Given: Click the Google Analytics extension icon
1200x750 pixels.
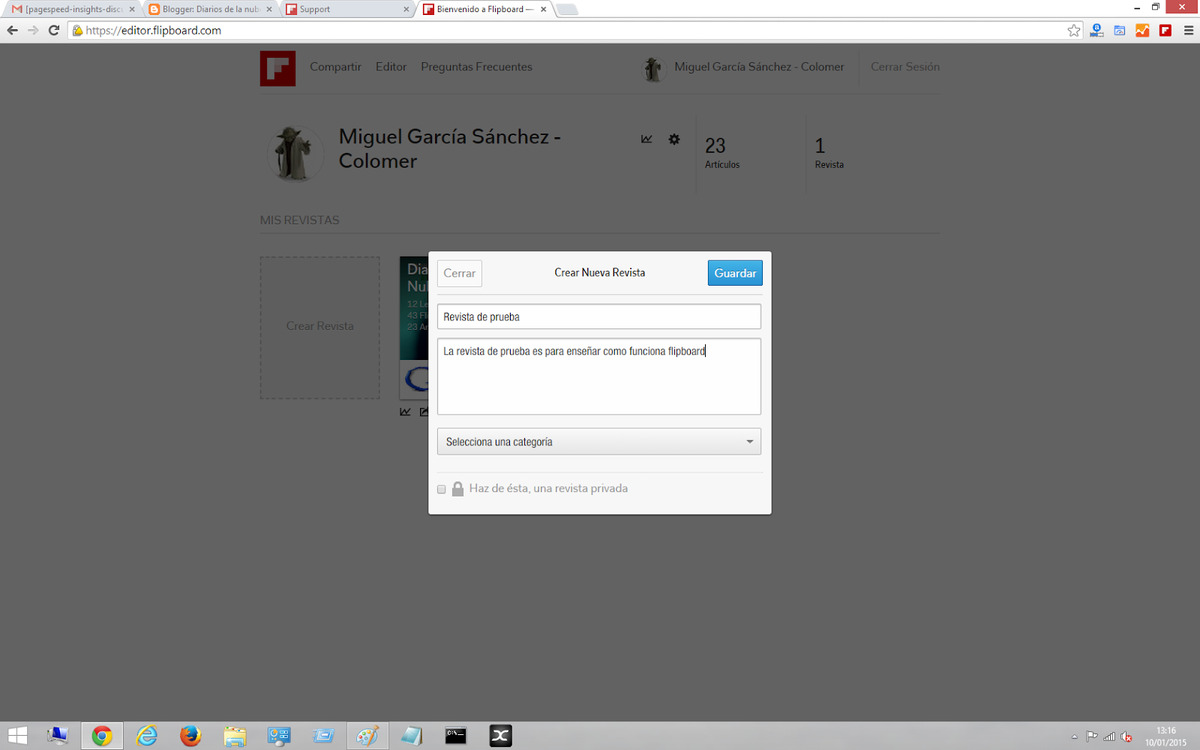Looking at the screenshot, I should [1142, 30].
